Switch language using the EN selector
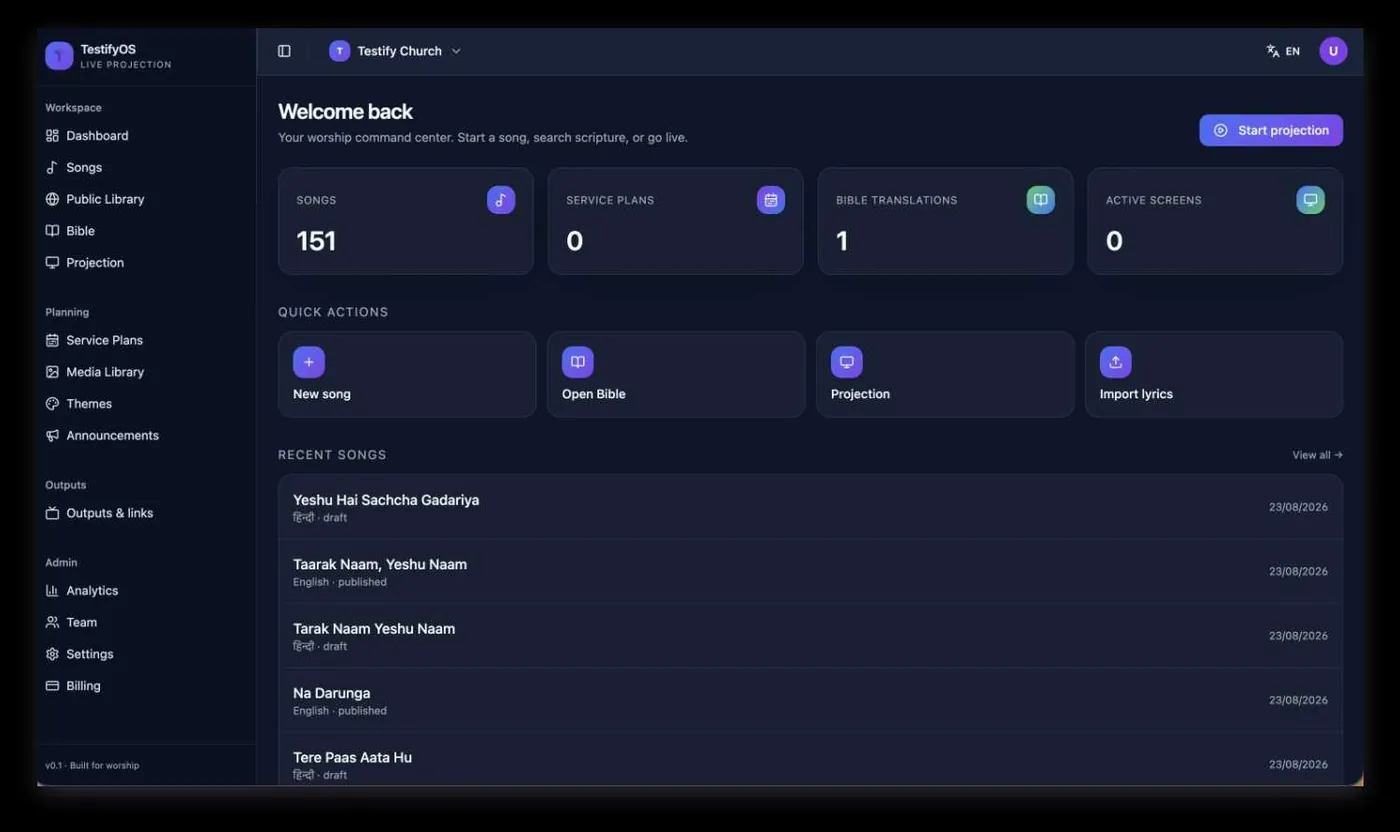The width and height of the screenshot is (1400, 832). (x=1283, y=51)
